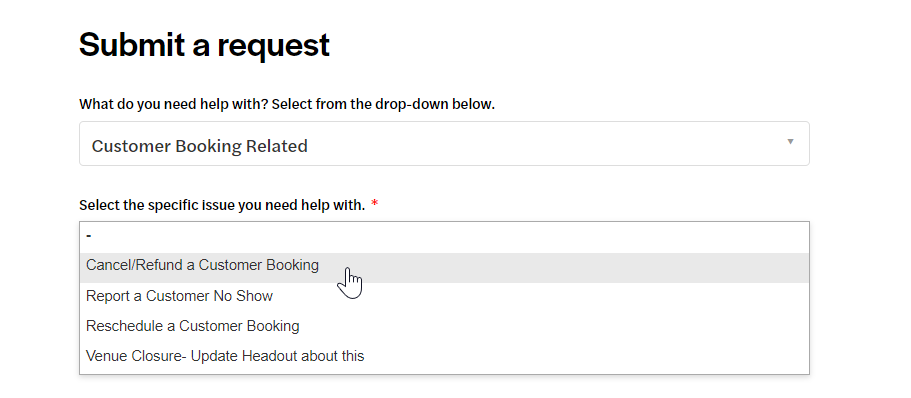Click the Submit a request heading

(x=205, y=45)
